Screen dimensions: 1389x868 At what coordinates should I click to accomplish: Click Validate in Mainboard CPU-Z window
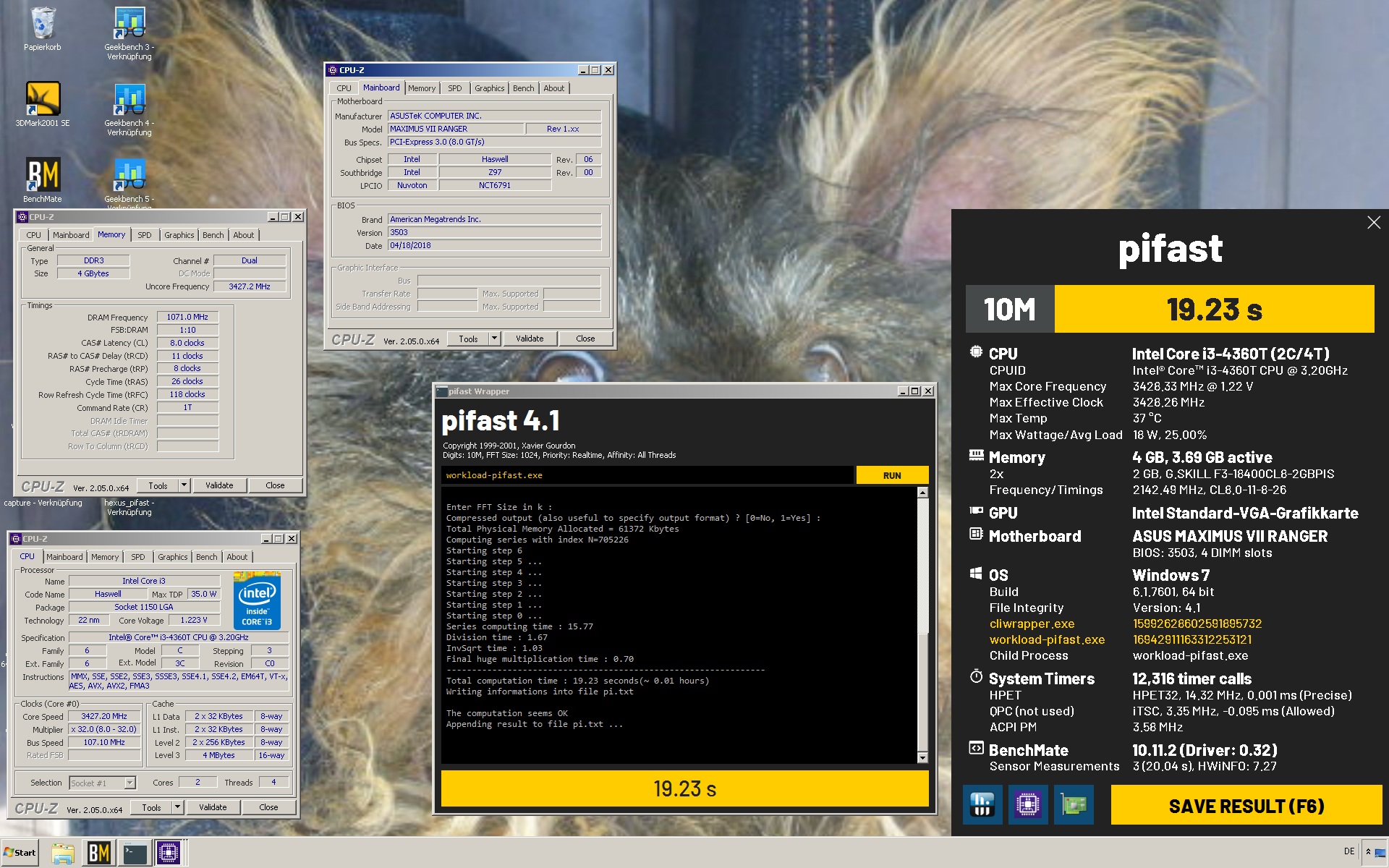[530, 339]
